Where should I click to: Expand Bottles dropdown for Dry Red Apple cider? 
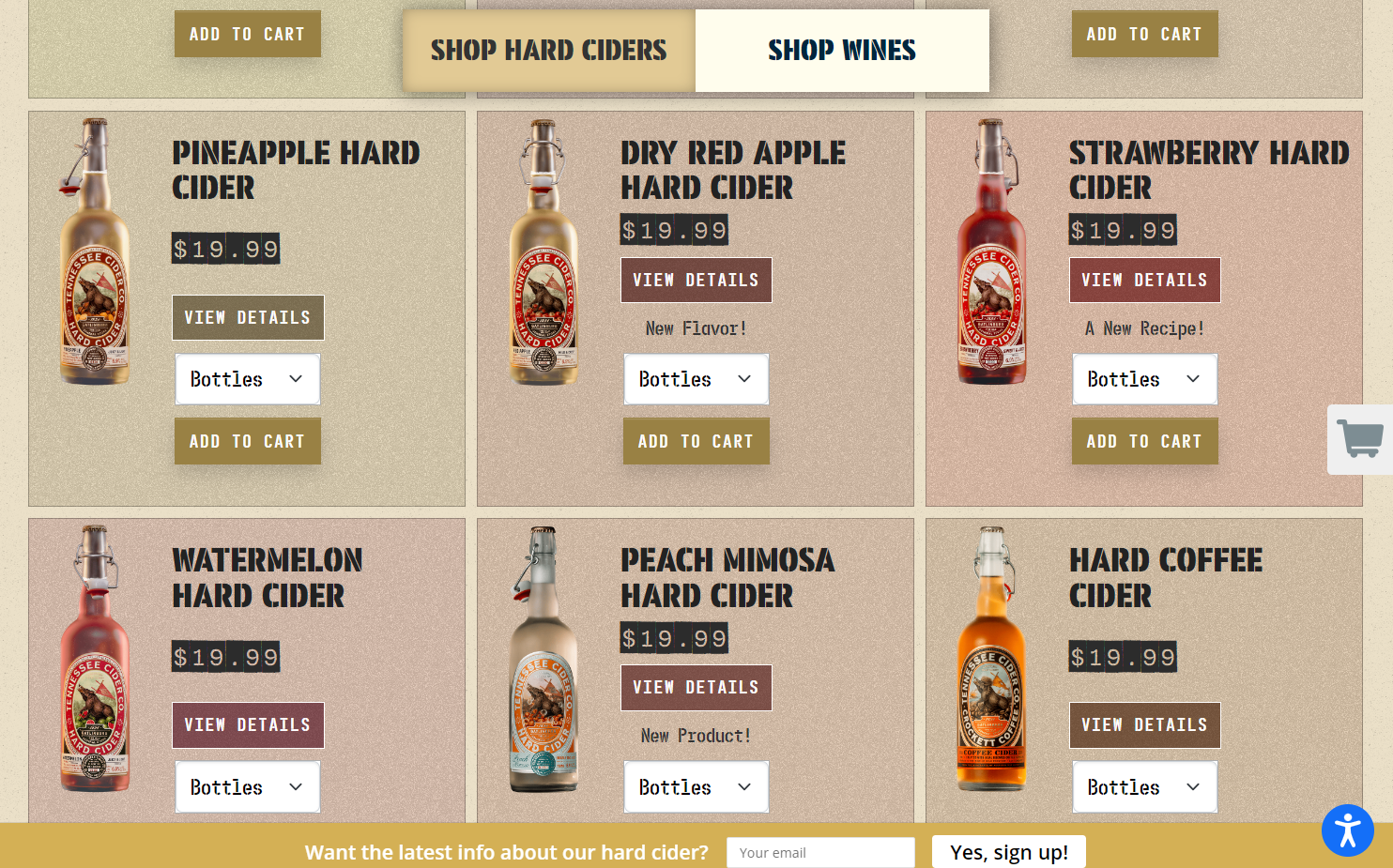[696, 379]
